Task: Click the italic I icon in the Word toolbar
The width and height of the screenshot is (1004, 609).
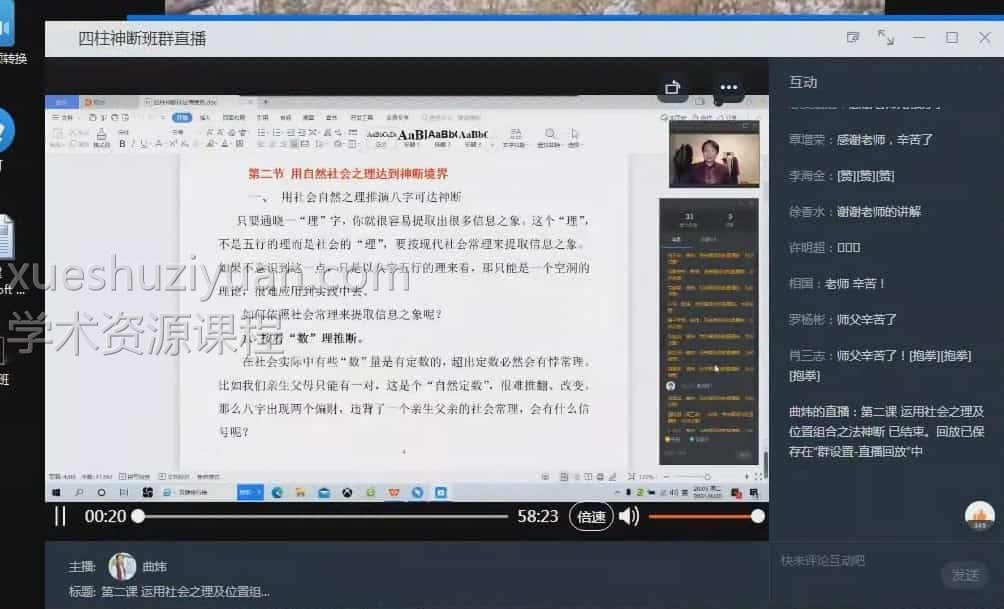Action: pyautogui.click(x=132, y=141)
